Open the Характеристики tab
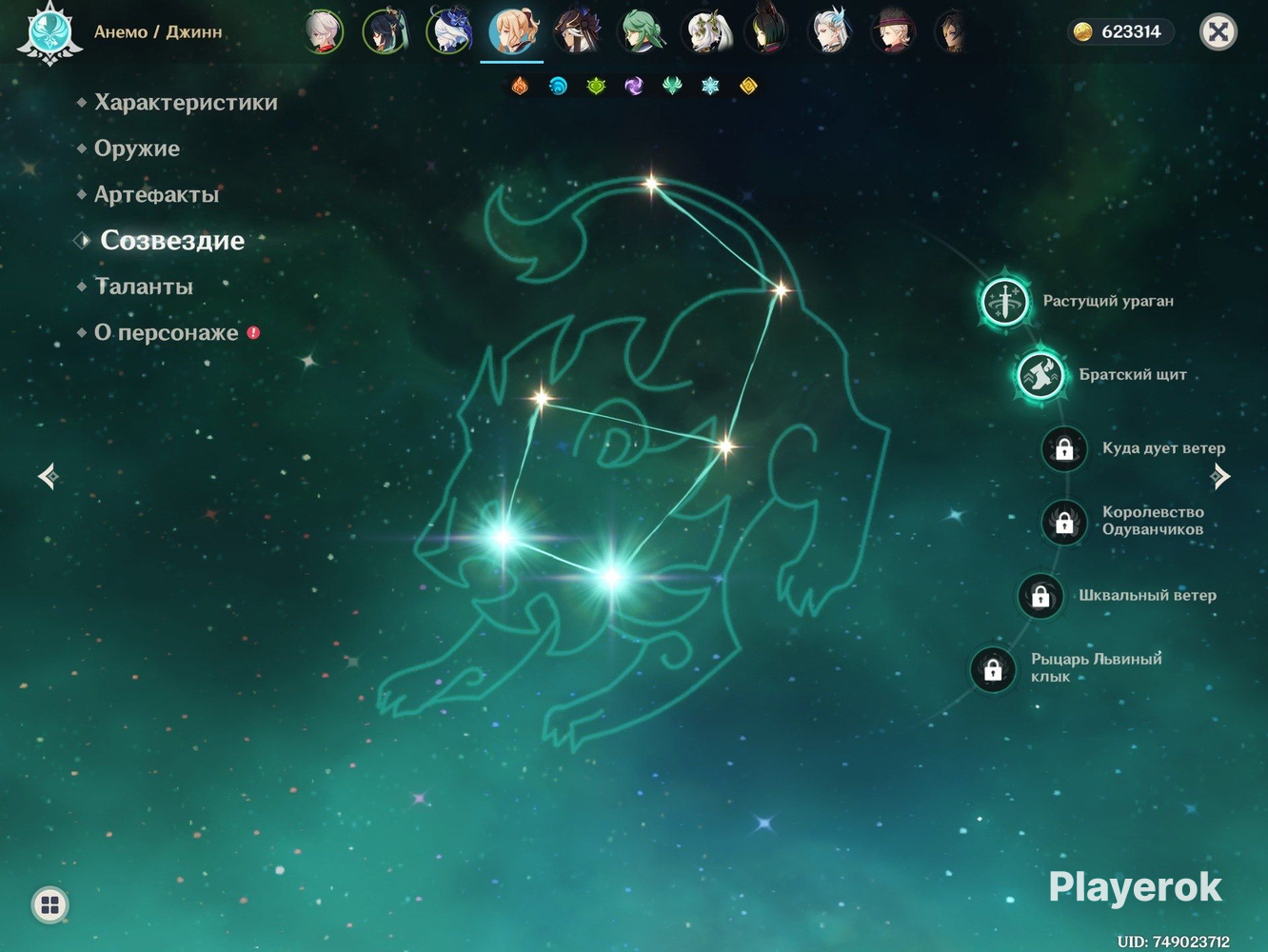Screen dimensions: 1268x952 tap(186, 103)
